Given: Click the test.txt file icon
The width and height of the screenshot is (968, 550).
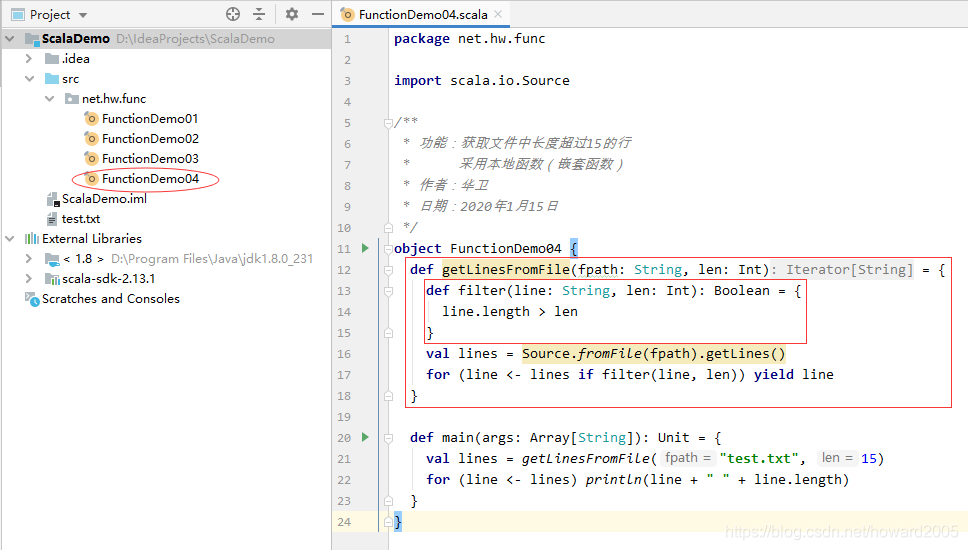Looking at the screenshot, I should 52,219.
